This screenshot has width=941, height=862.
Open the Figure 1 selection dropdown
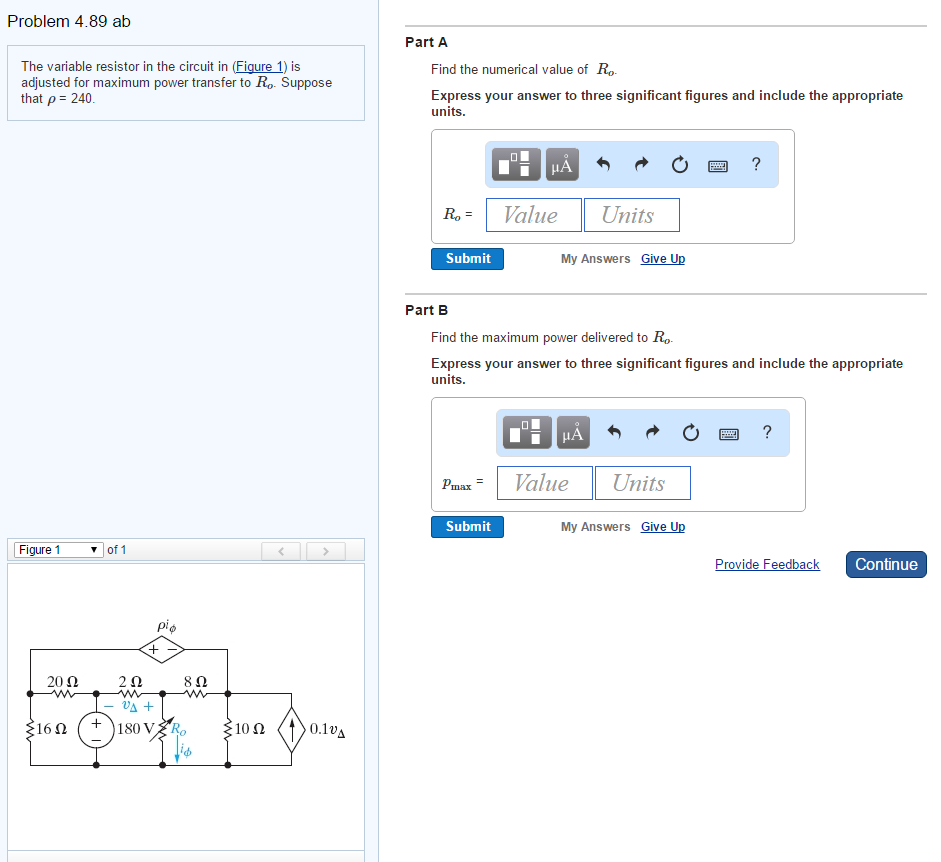click(57, 549)
